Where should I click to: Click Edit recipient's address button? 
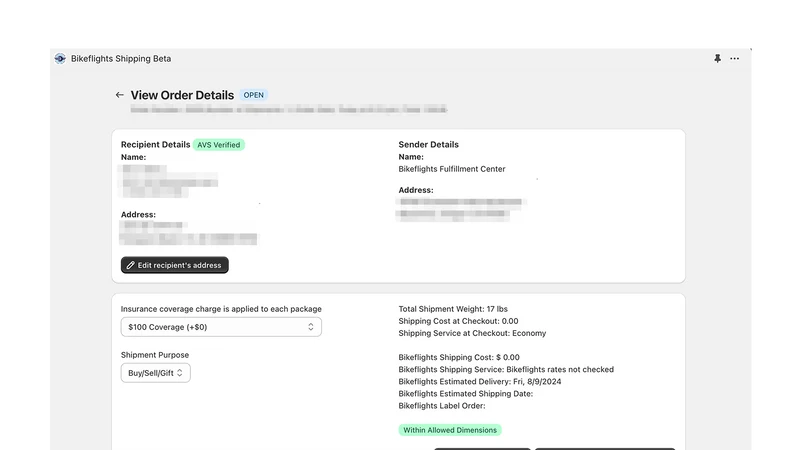coord(174,265)
